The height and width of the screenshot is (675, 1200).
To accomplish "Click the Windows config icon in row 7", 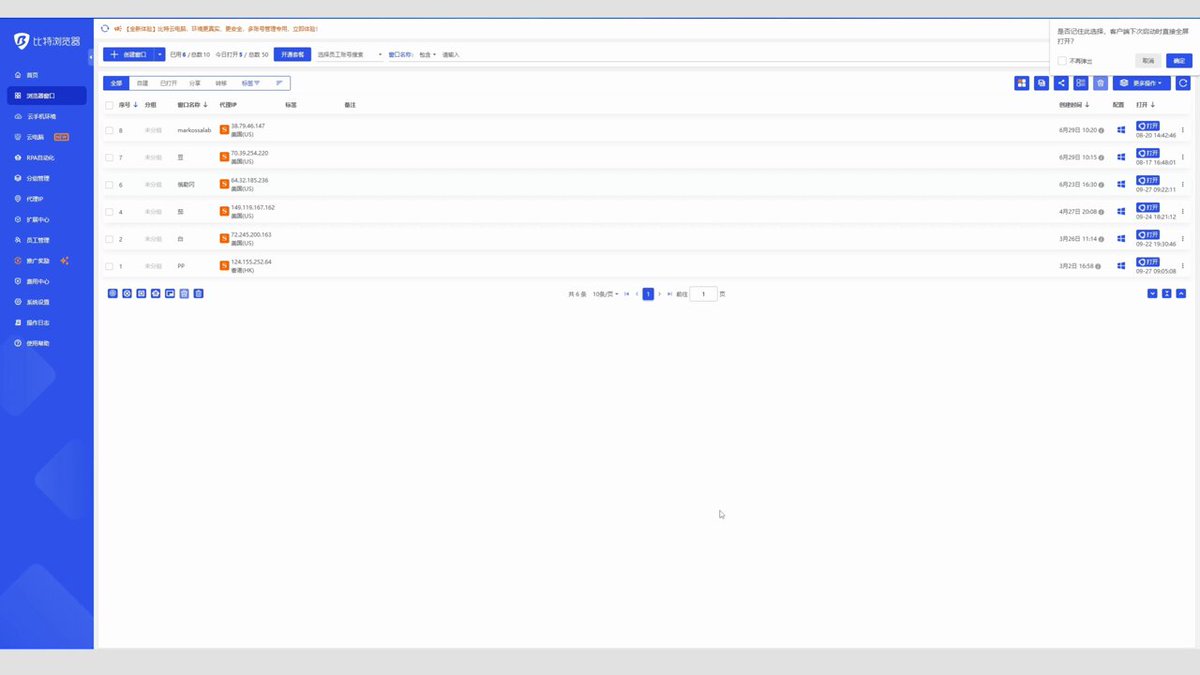I will [x=1121, y=157].
